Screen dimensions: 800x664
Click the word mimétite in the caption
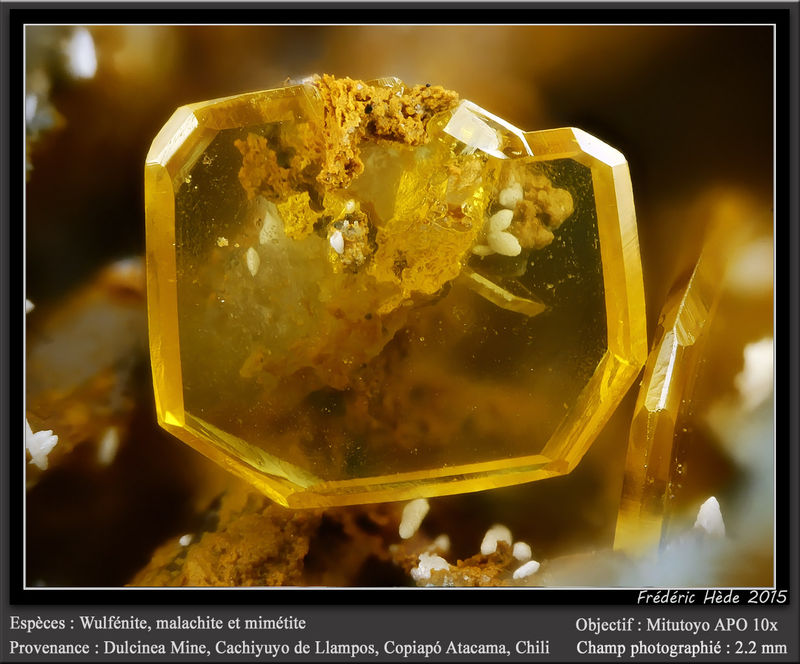(274, 623)
